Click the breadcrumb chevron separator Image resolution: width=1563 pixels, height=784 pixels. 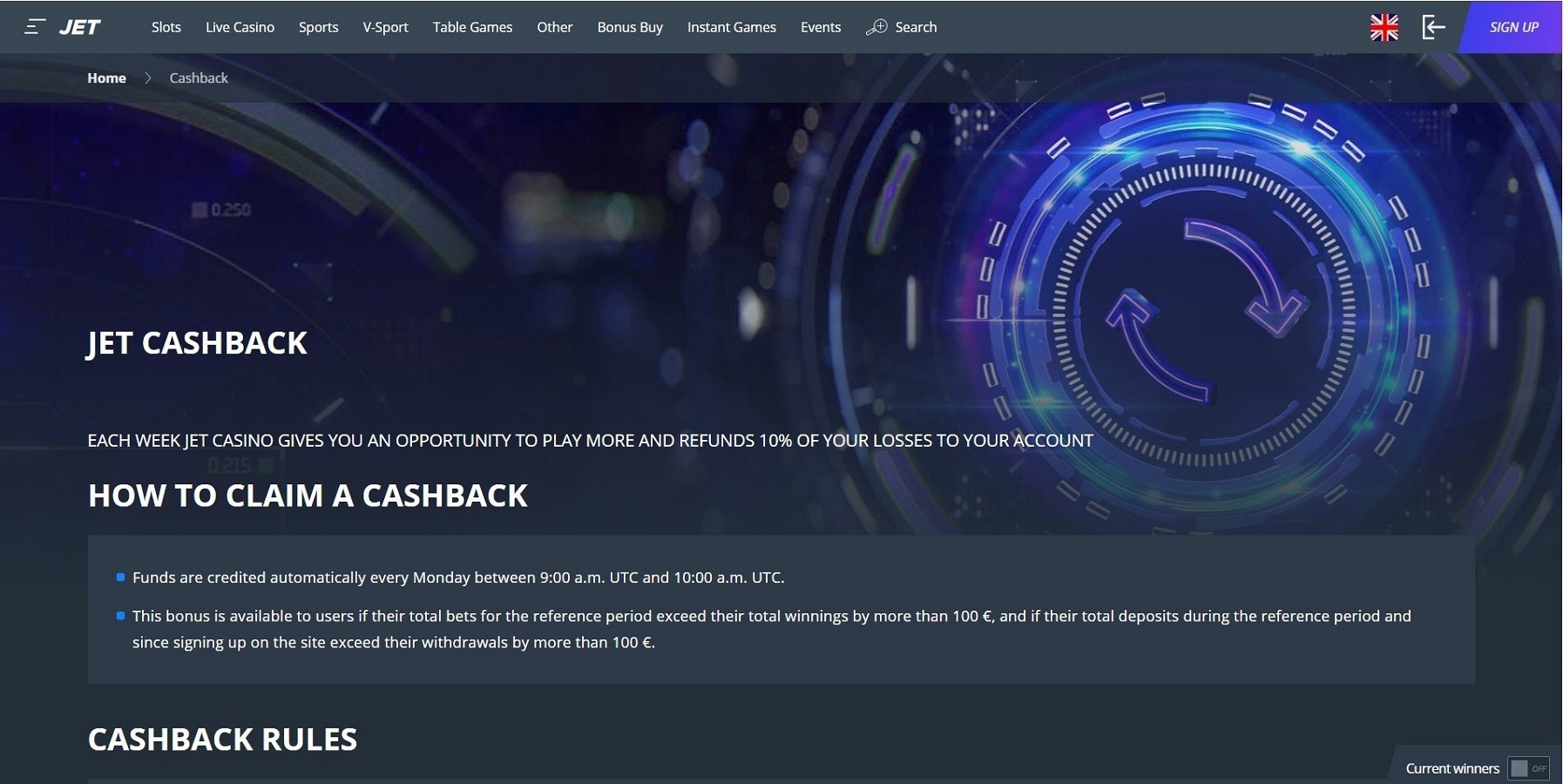(148, 78)
